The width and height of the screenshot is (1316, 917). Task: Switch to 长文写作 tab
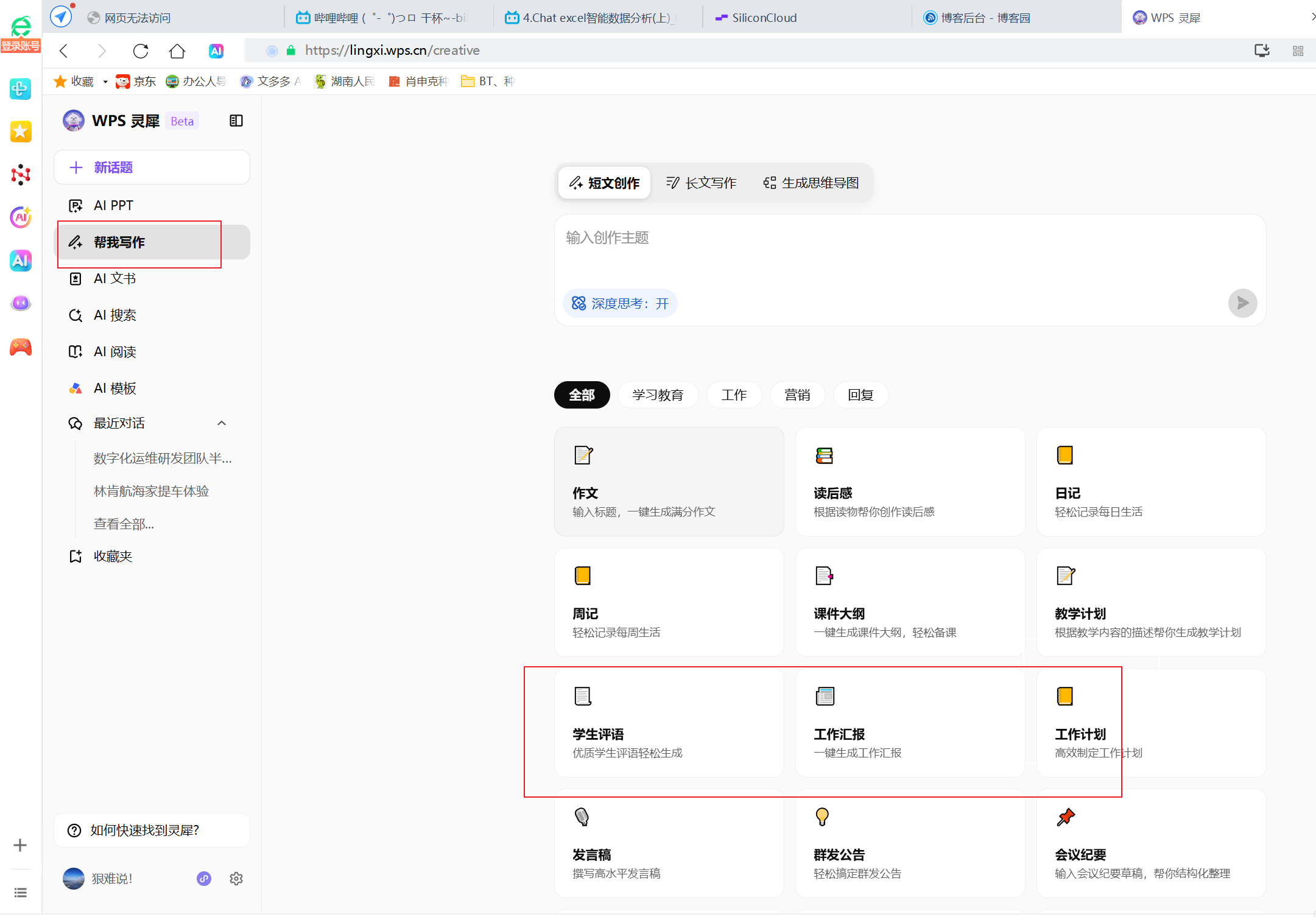[x=702, y=183]
